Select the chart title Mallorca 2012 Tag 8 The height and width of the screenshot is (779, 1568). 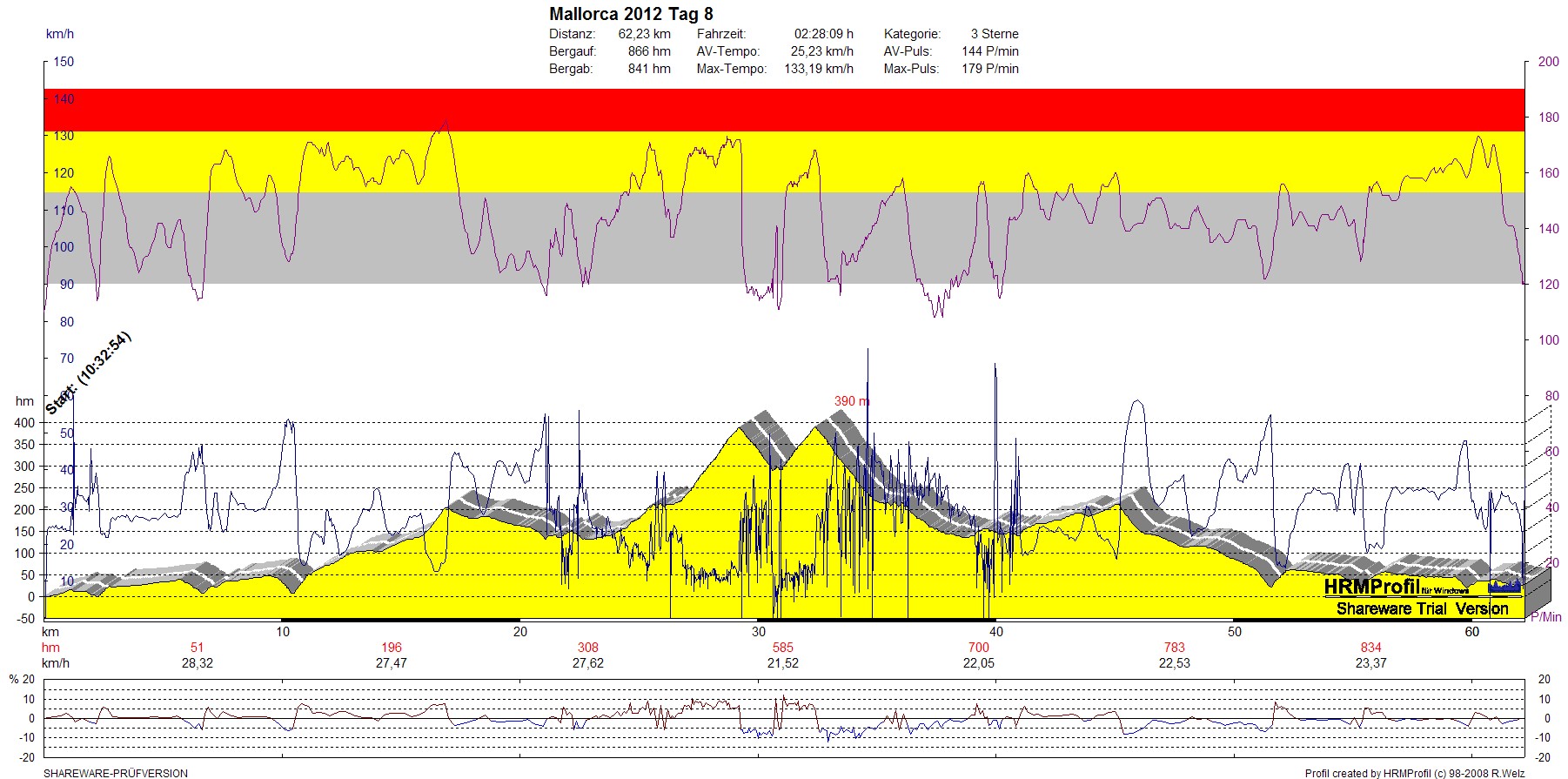coord(631,14)
